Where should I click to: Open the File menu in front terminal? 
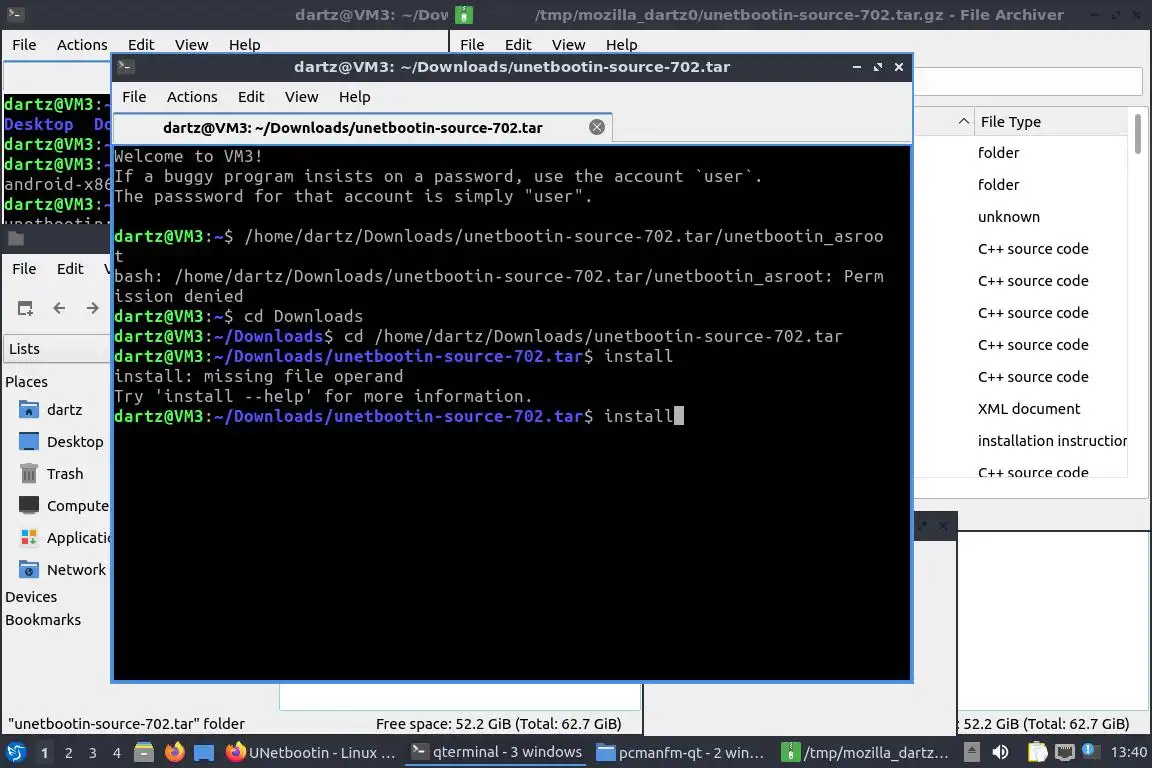(134, 97)
